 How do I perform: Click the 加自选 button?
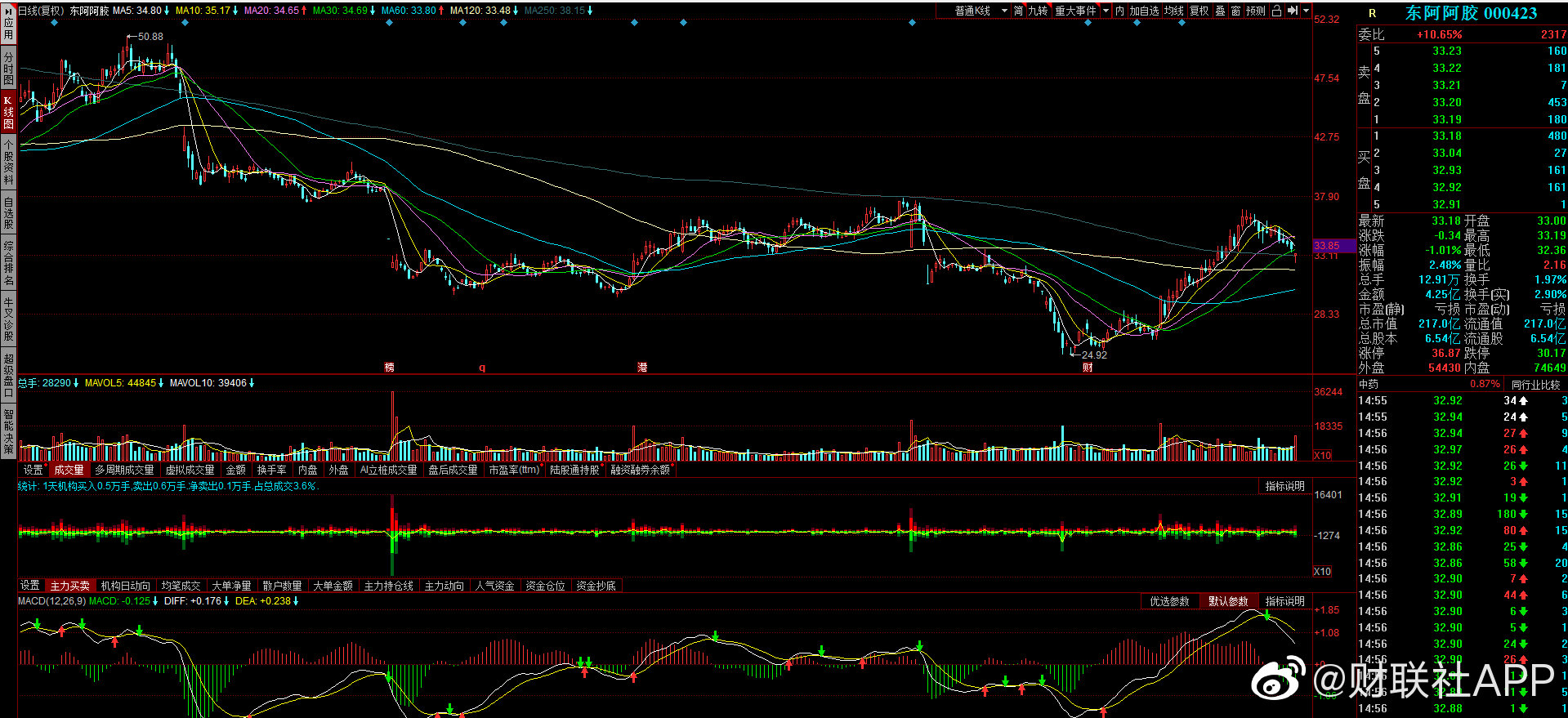click(1144, 11)
